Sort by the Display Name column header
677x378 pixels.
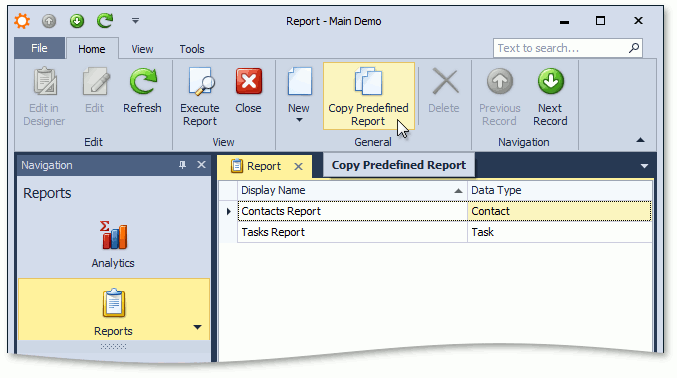point(352,190)
